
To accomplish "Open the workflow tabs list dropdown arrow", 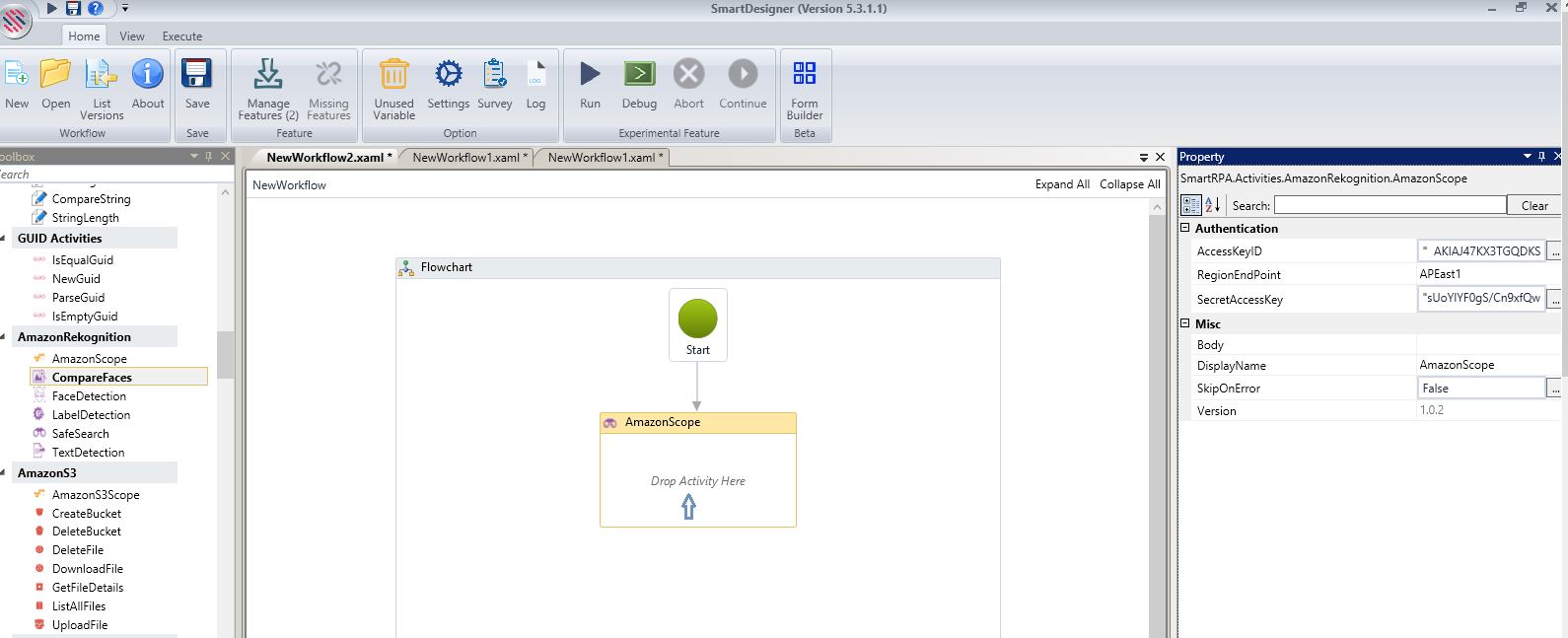I will [1144, 157].
